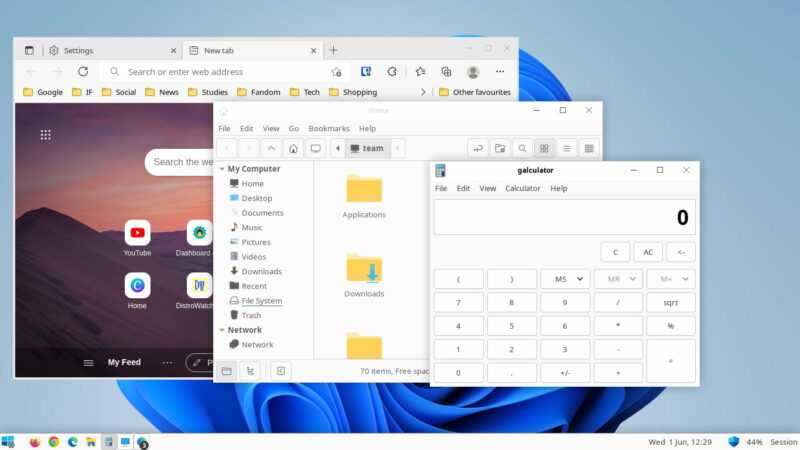Image resolution: width=800 pixels, height=450 pixels.
Task: Click path bar left scroll arrow
Action: 338,148
